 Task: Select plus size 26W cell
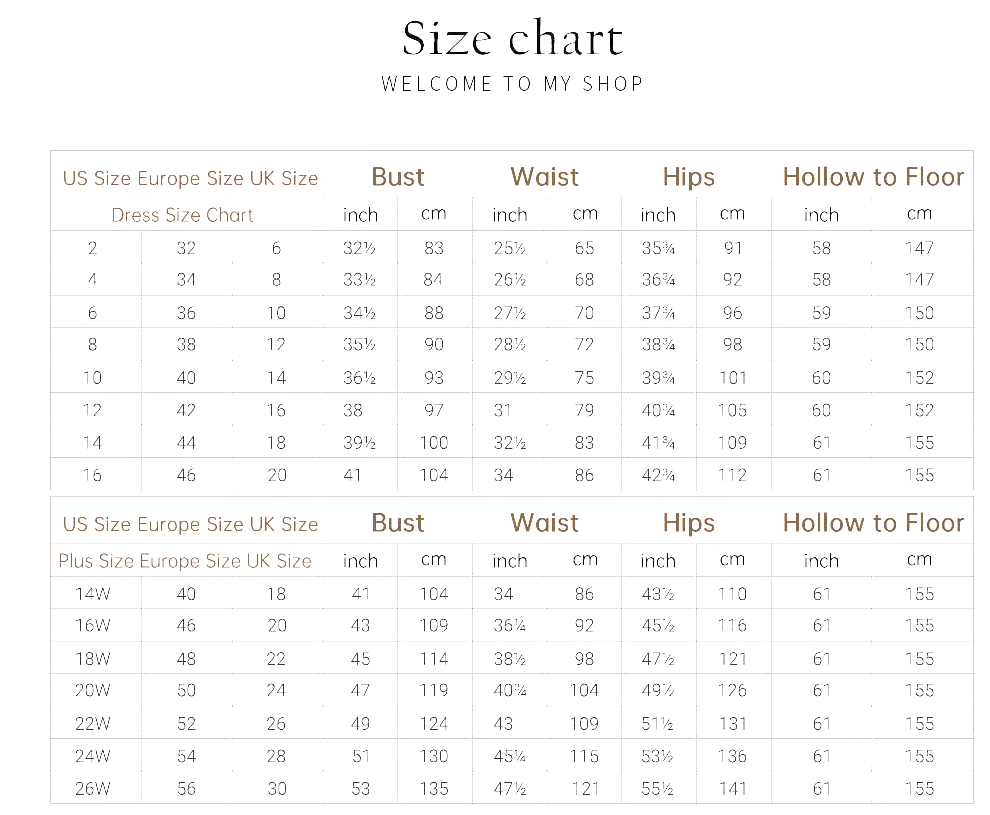(x=92, y=788)
